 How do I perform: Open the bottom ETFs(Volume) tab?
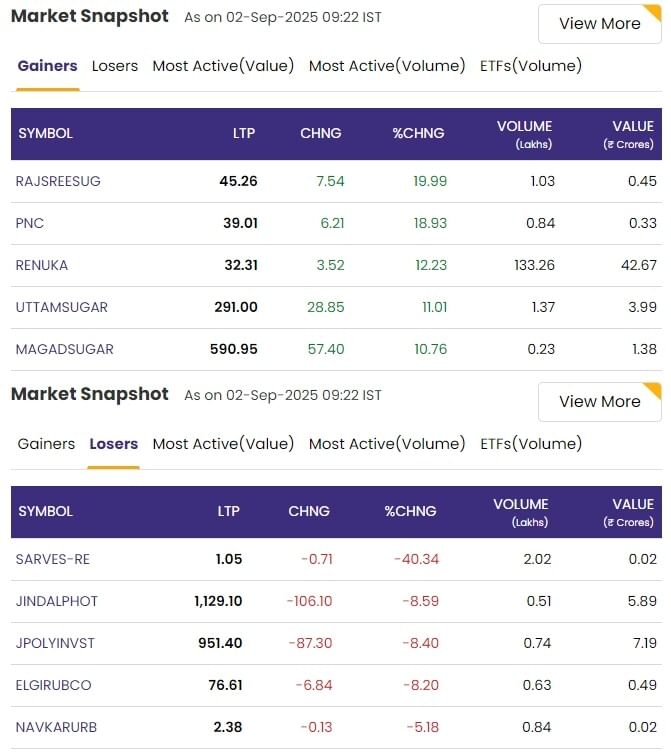[531, 444]
